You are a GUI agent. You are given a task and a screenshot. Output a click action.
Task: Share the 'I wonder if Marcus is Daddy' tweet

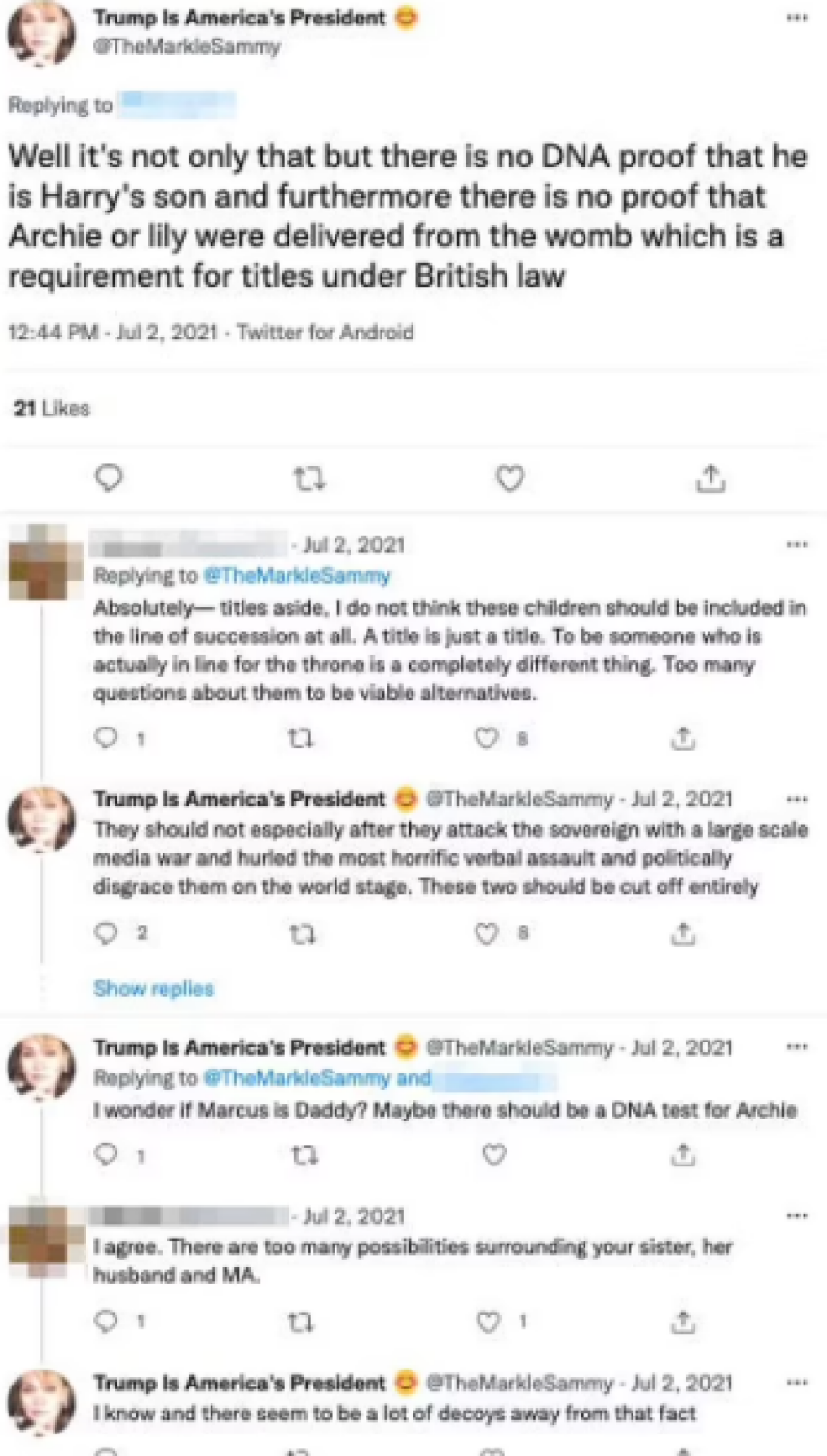683,1154
